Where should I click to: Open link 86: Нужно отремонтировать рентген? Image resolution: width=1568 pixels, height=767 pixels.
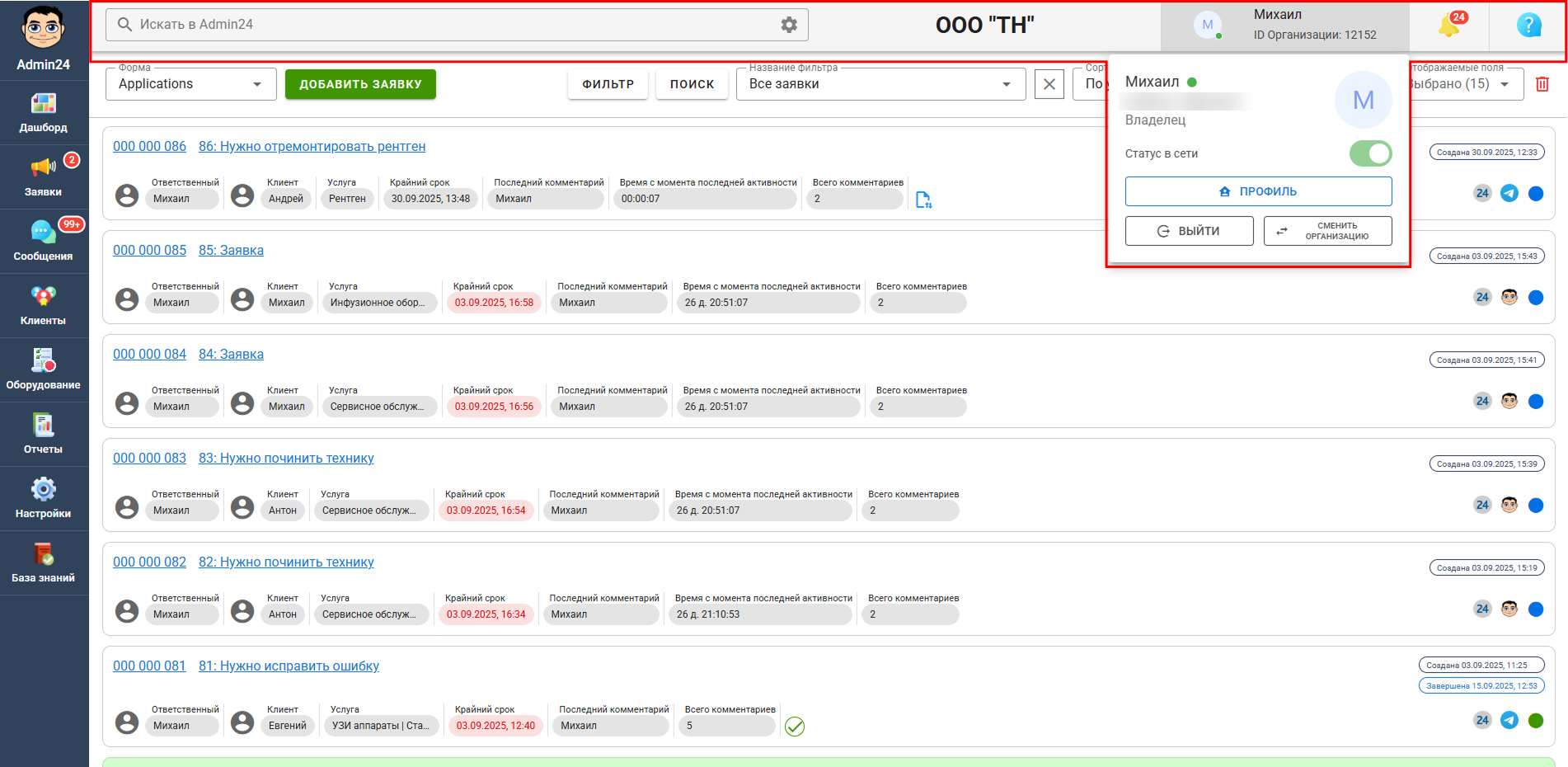312,146
